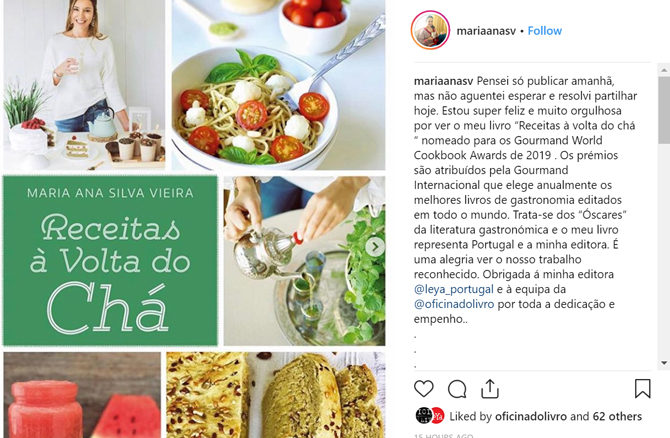Open oficinadolivro in the Liked by line
This screenshot has width=670, height=438.
pos(531,416)
